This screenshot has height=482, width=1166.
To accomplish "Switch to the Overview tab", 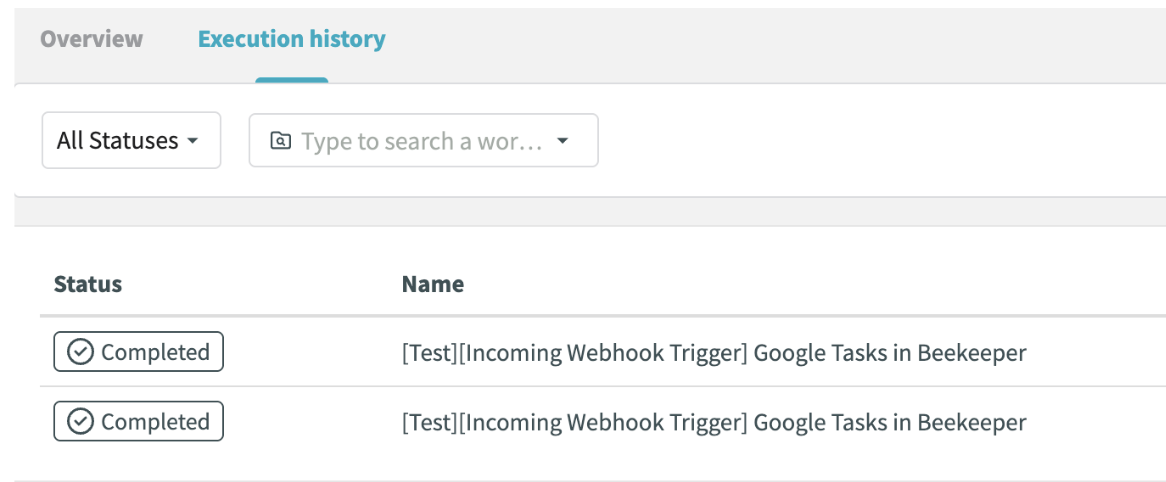I will (91, 39).
